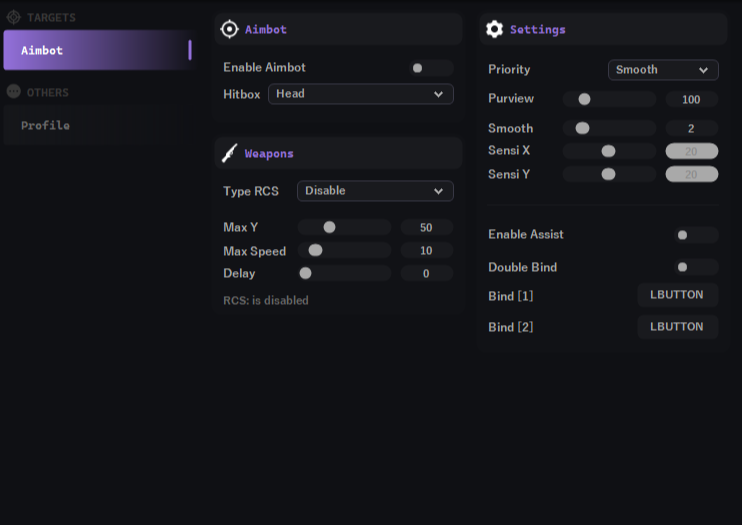Screen dimensions: 742x525
Task: Click the Max Speed slider handle
Action: tap(316, 251)
